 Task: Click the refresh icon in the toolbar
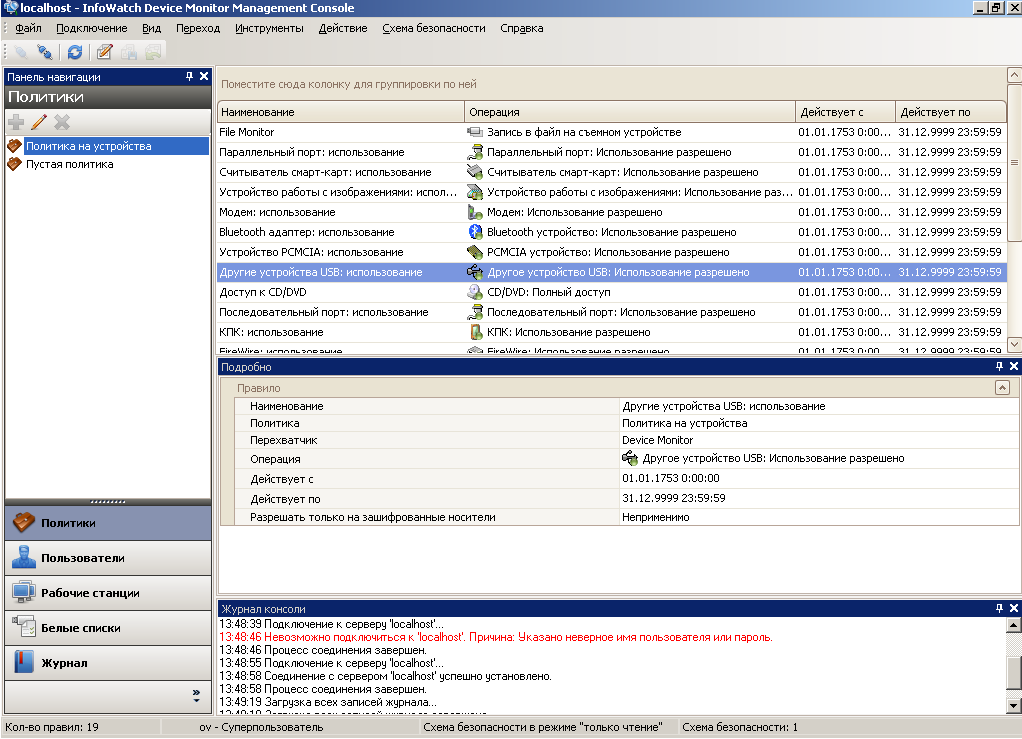coord(75,52)
